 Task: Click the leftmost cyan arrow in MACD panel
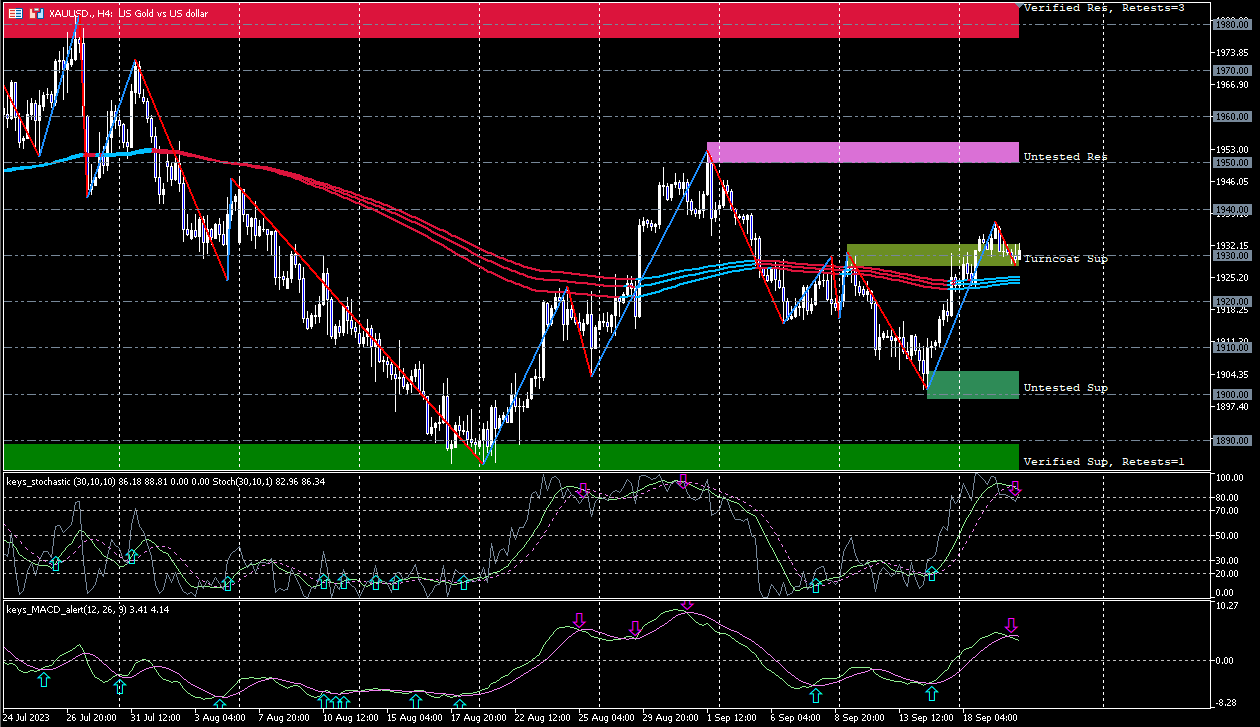point(43,680)
